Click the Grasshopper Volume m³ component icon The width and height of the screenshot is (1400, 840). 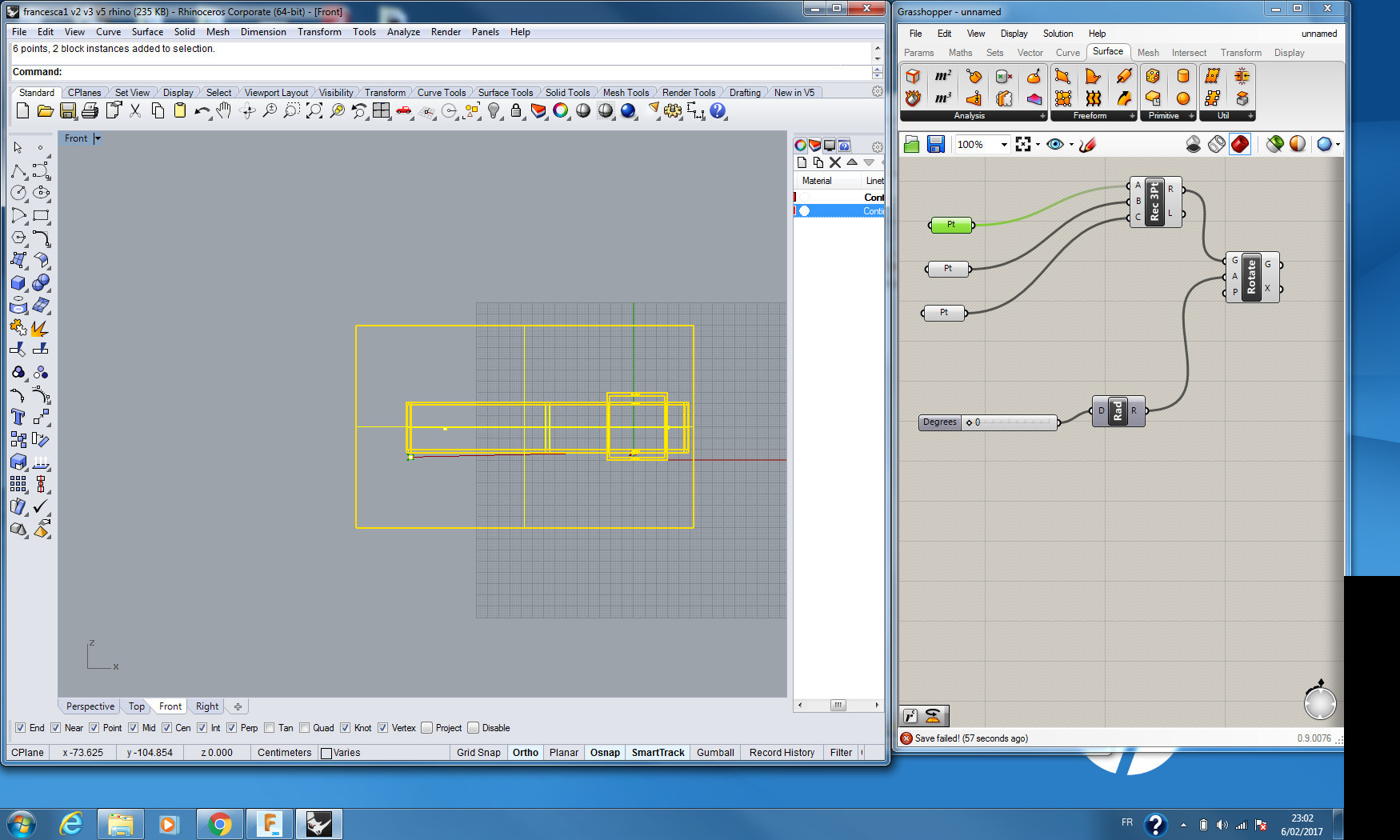[x=943, y=98]
